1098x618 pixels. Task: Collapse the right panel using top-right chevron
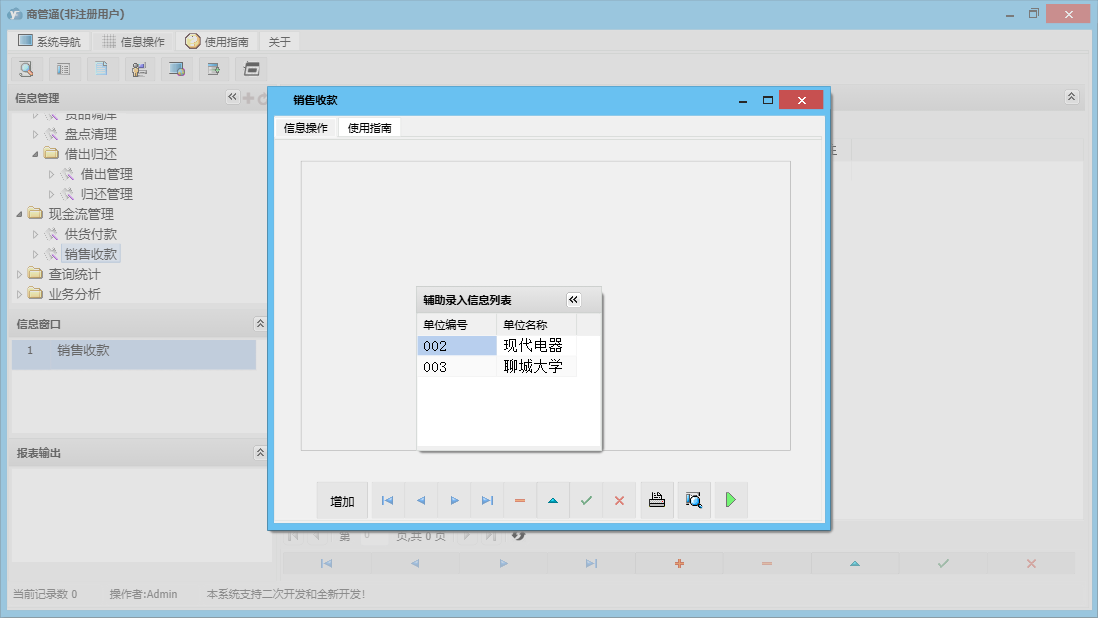tap(1071, 97)
